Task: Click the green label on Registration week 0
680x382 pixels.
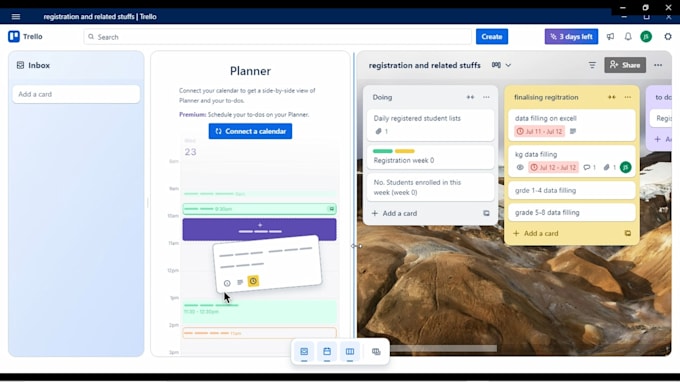Action: [x=382, y=151]
